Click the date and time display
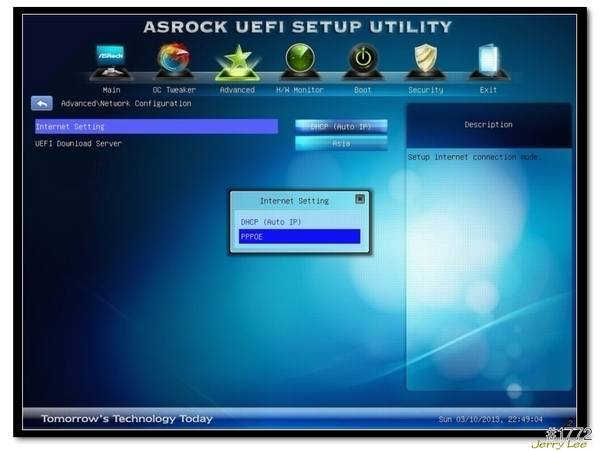600x451 pixels. [491, 419]
